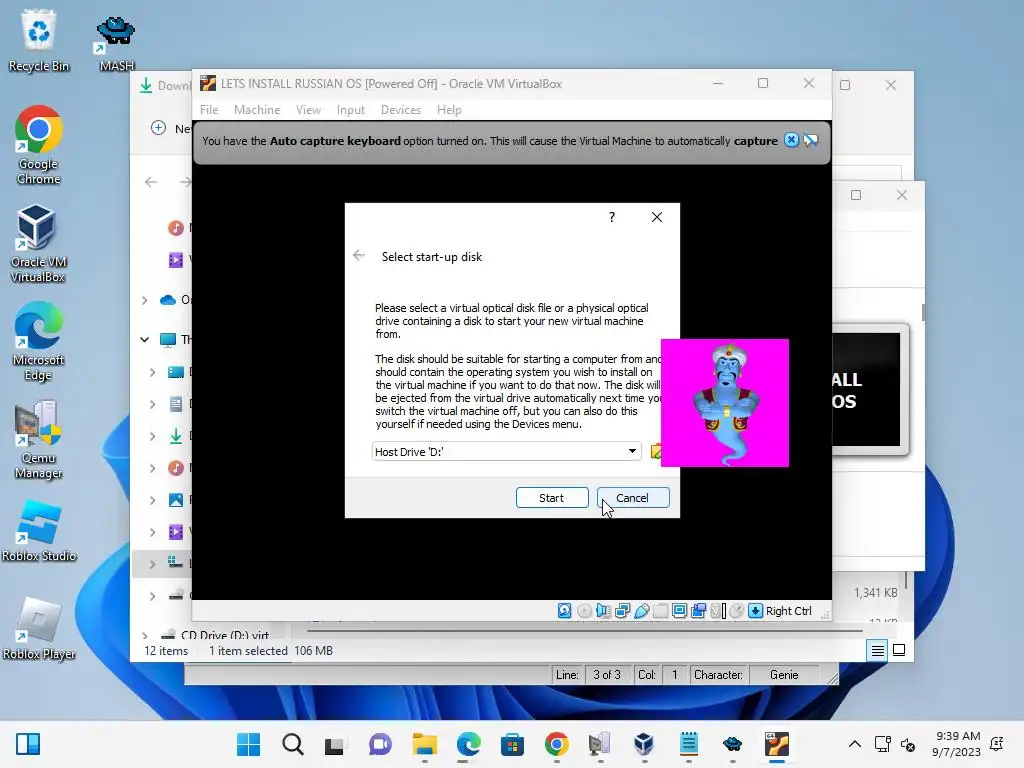Open the View menu in VirtualBox
Viewport: 1024px width, 768px height.
click(x=308, y=110)
